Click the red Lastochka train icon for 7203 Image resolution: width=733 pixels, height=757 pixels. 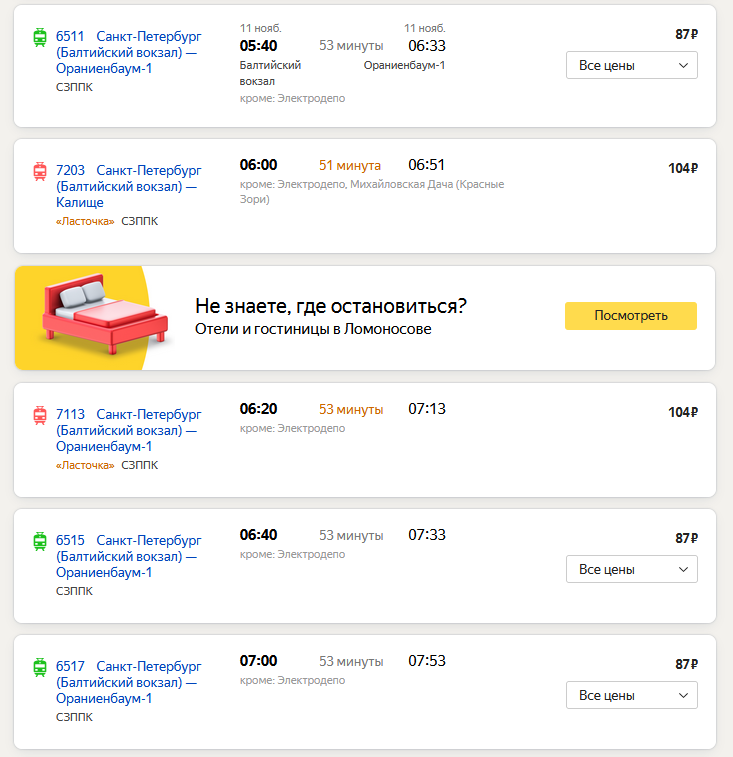tap(40, 171)
